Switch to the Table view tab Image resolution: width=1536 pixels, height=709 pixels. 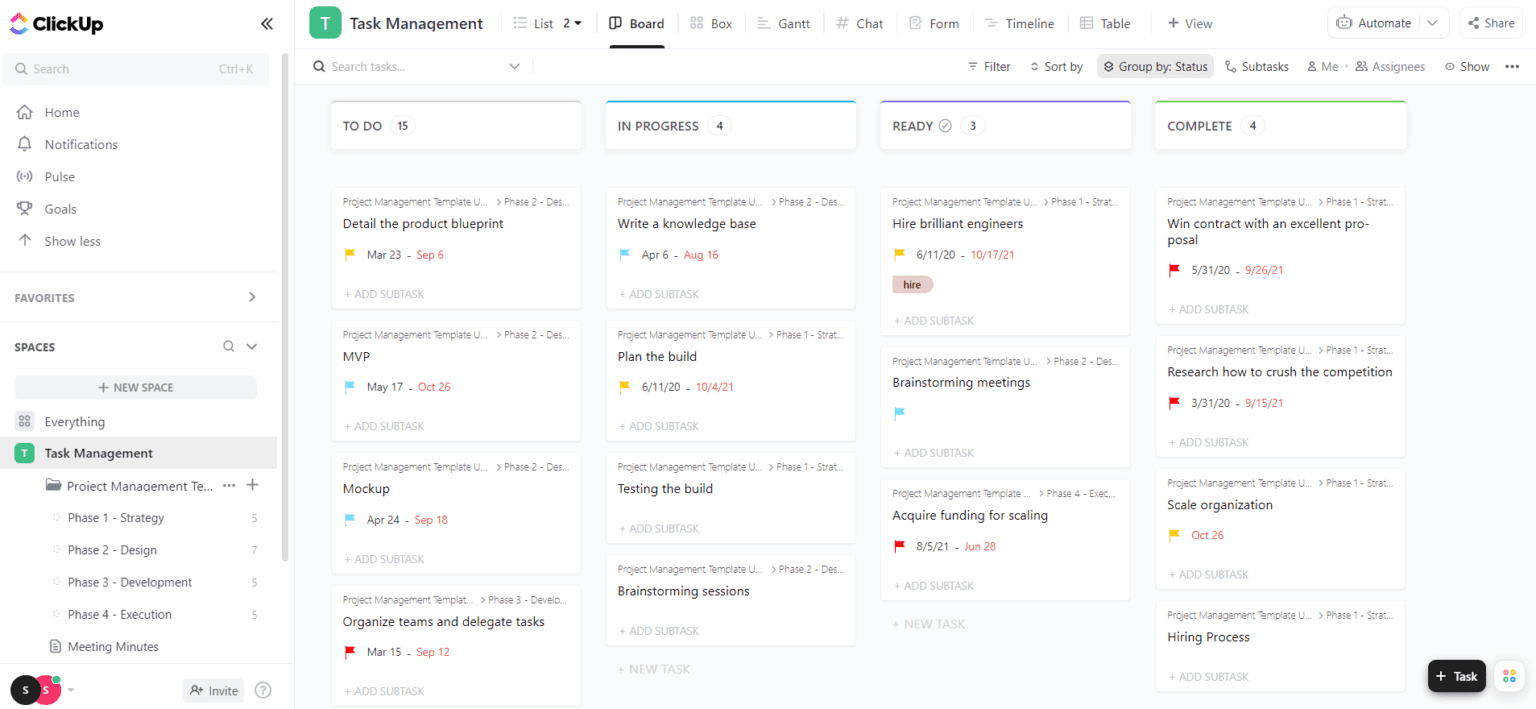[1106, 22]
